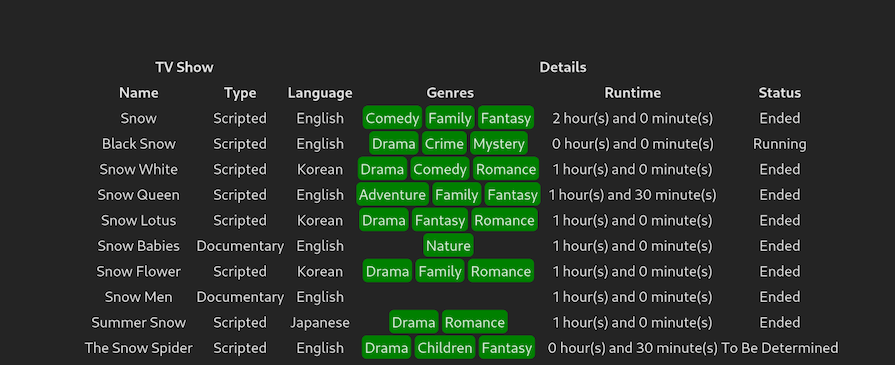Select Summer Snow's Romance tag
Screen dimensions: 895x365
(x=474, y=323)
